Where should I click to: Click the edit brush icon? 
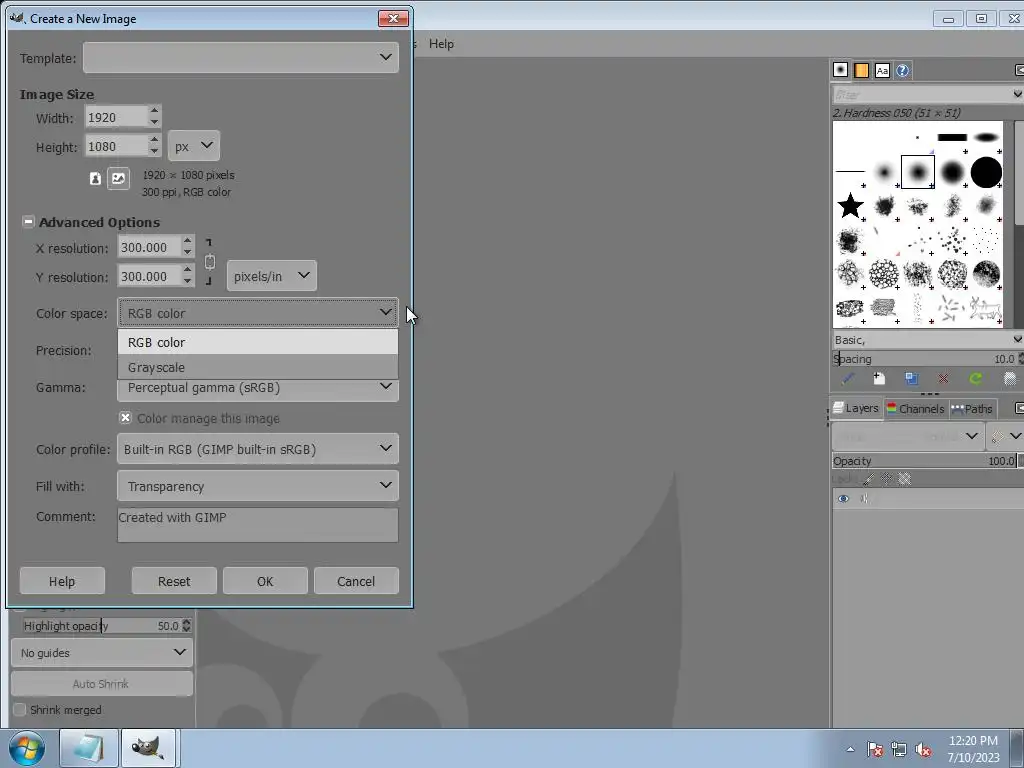(x=848, y=378)
